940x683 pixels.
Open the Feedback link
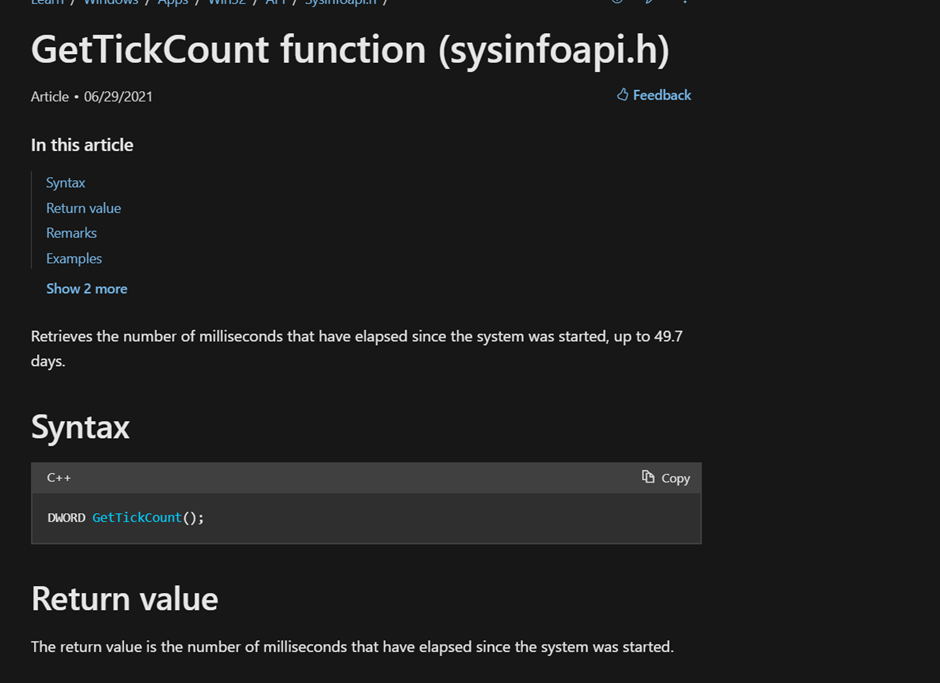(661, 95)
